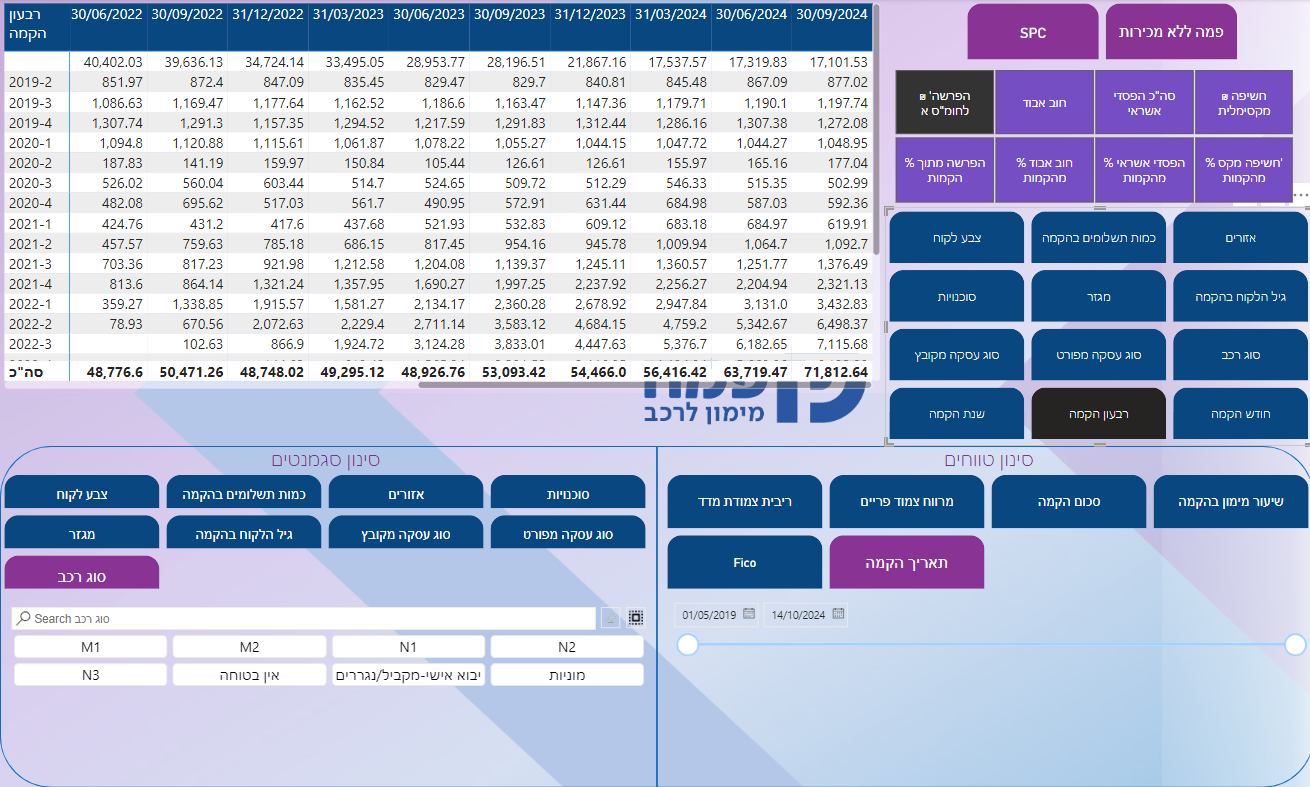The height and width of the screenshot is (787, 1310).
Task: Click the Fico range filter button
Action: click(745, 562)
